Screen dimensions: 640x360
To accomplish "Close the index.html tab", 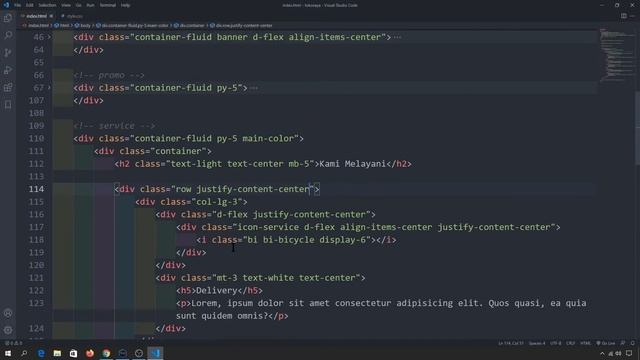I will pos(51,16).
